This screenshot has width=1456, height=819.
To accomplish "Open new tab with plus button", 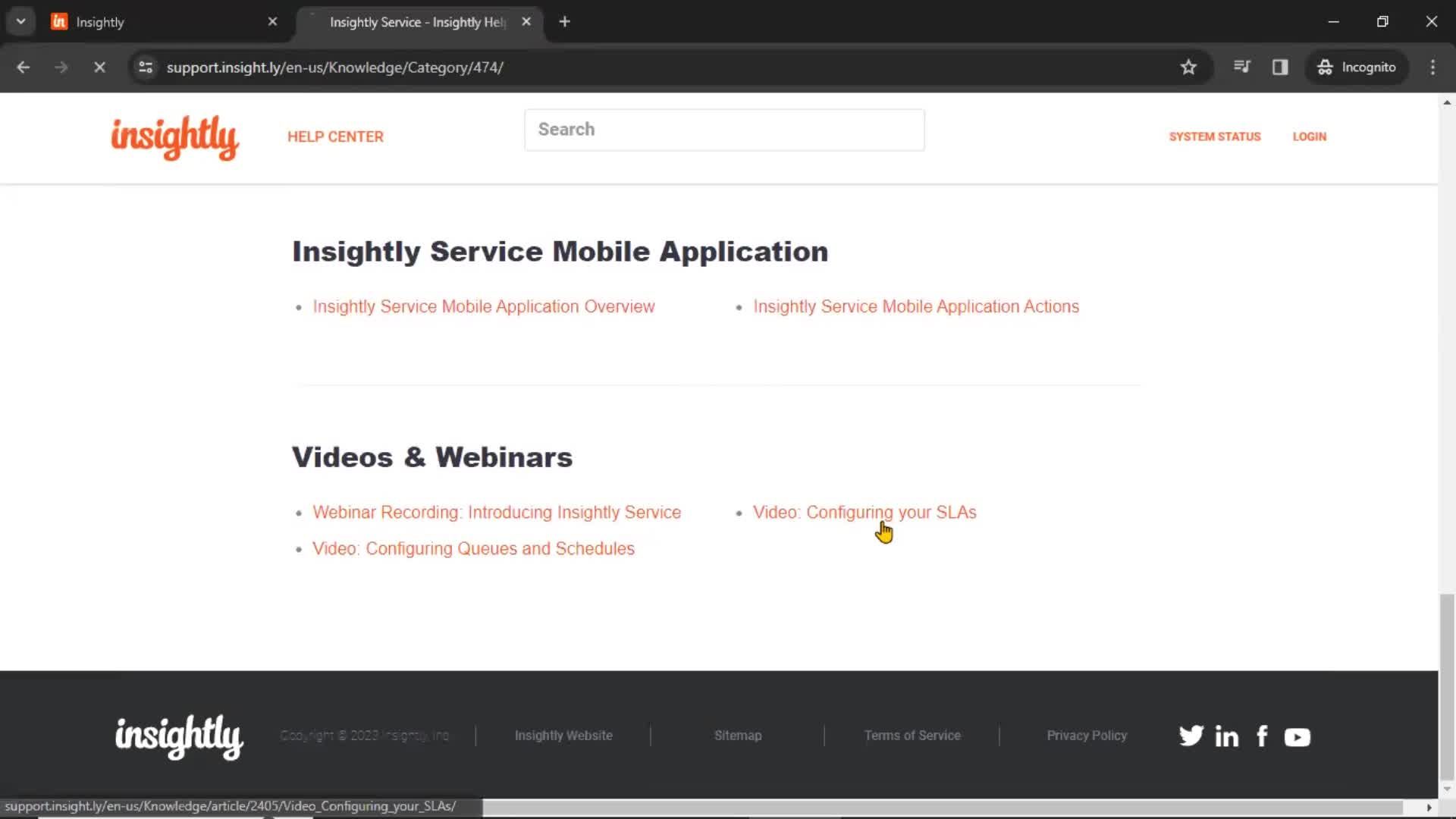I will 564,22.
